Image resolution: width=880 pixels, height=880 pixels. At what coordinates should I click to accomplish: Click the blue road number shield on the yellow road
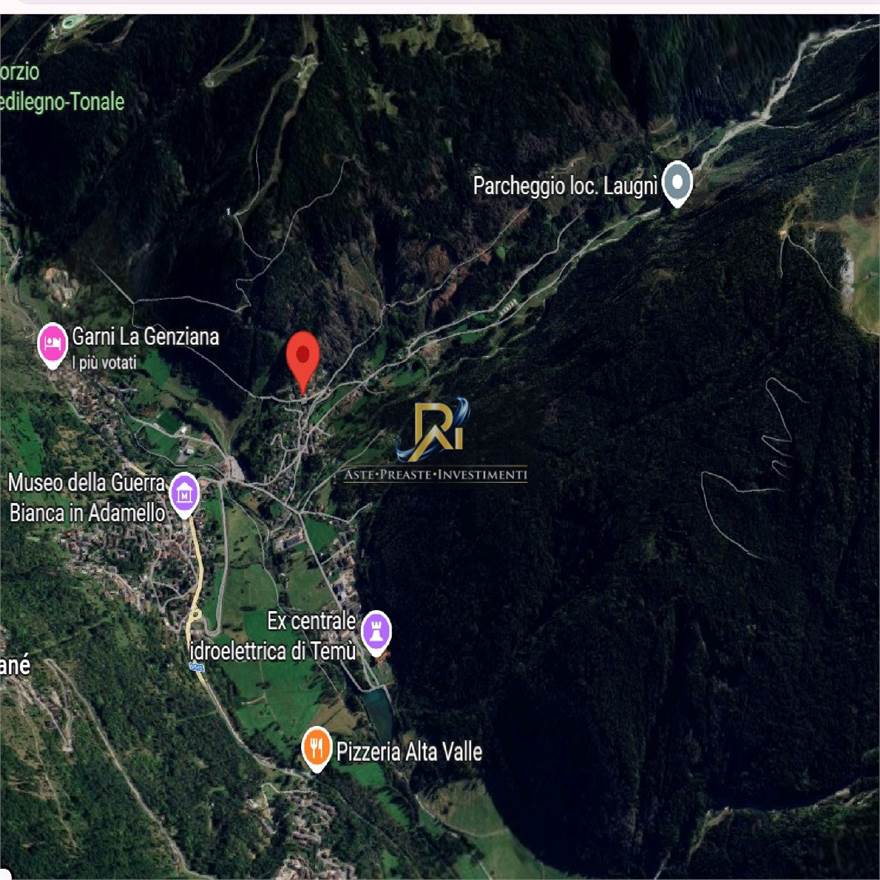tap(197, 667)
